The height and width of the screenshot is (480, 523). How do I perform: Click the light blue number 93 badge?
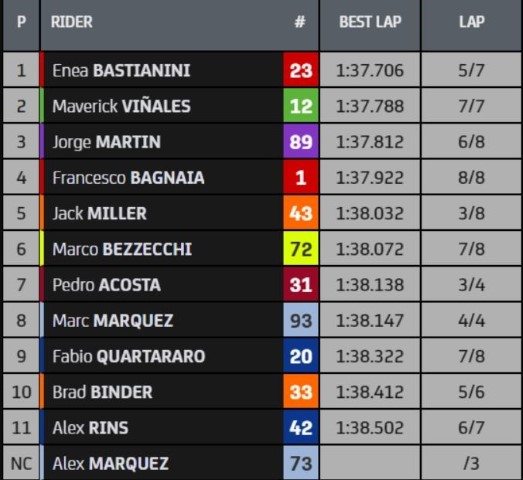pos(301,320)
